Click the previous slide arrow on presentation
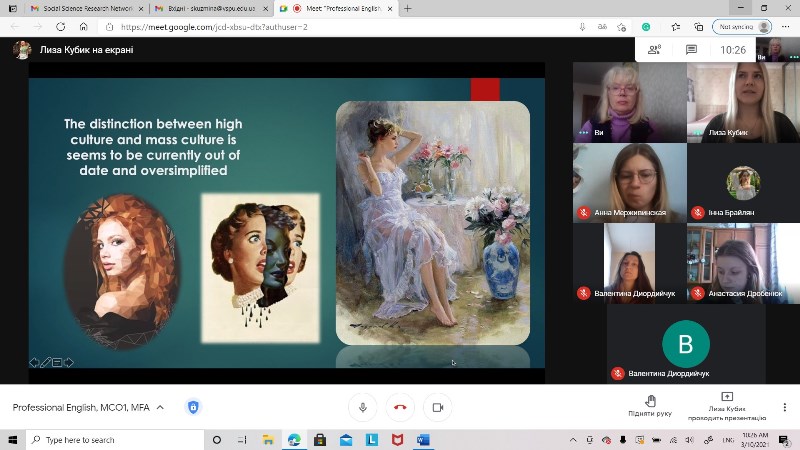 [34, 362]
